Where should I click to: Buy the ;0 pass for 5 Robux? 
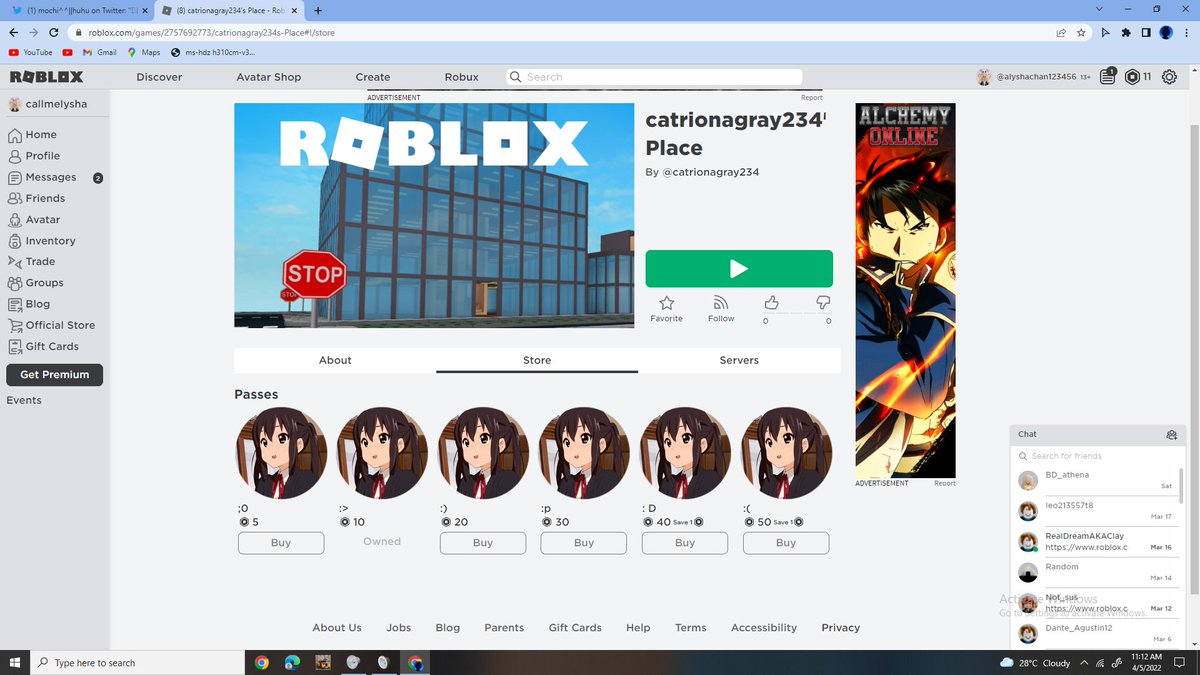281,543
